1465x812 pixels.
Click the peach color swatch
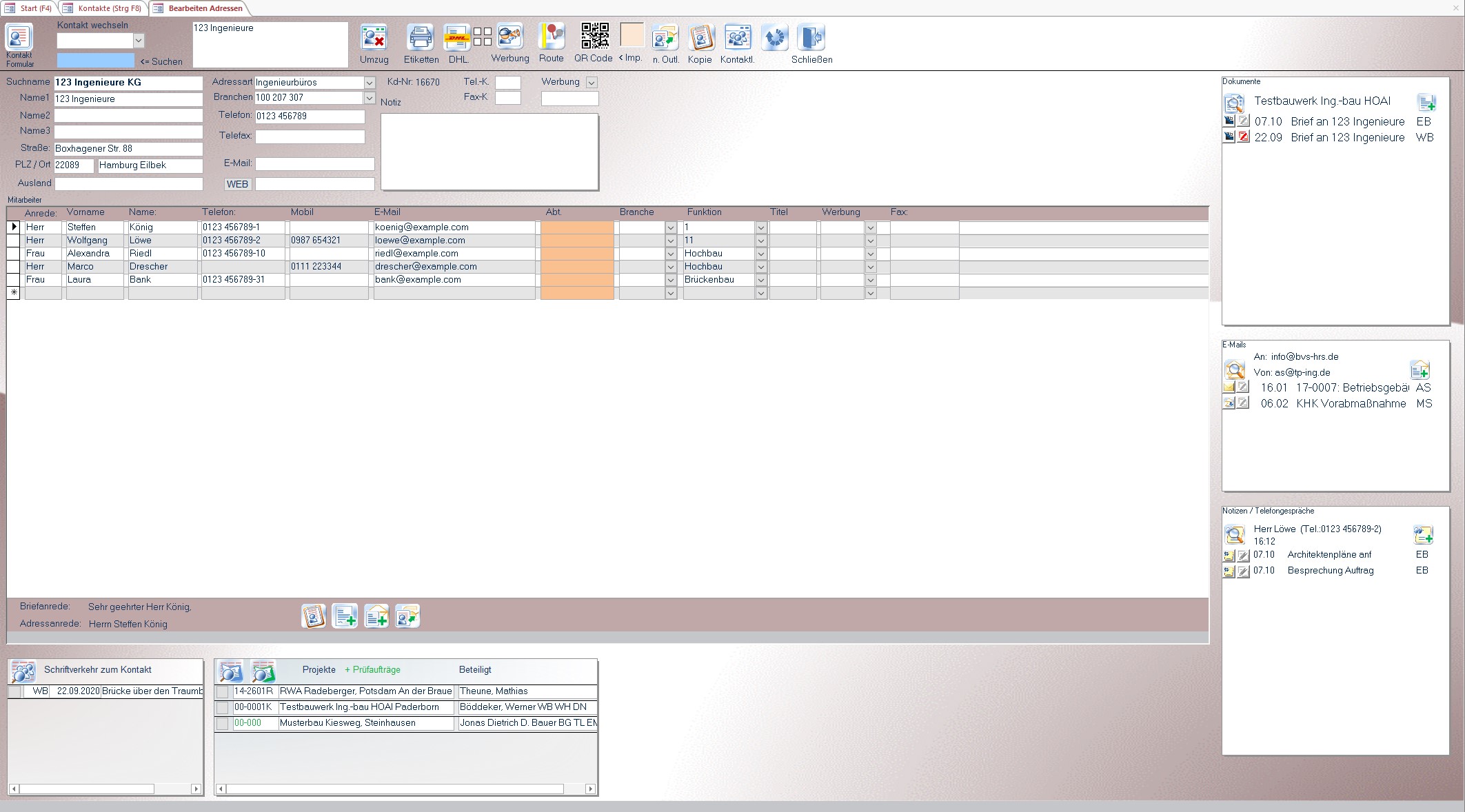click(x=632, y=35)
